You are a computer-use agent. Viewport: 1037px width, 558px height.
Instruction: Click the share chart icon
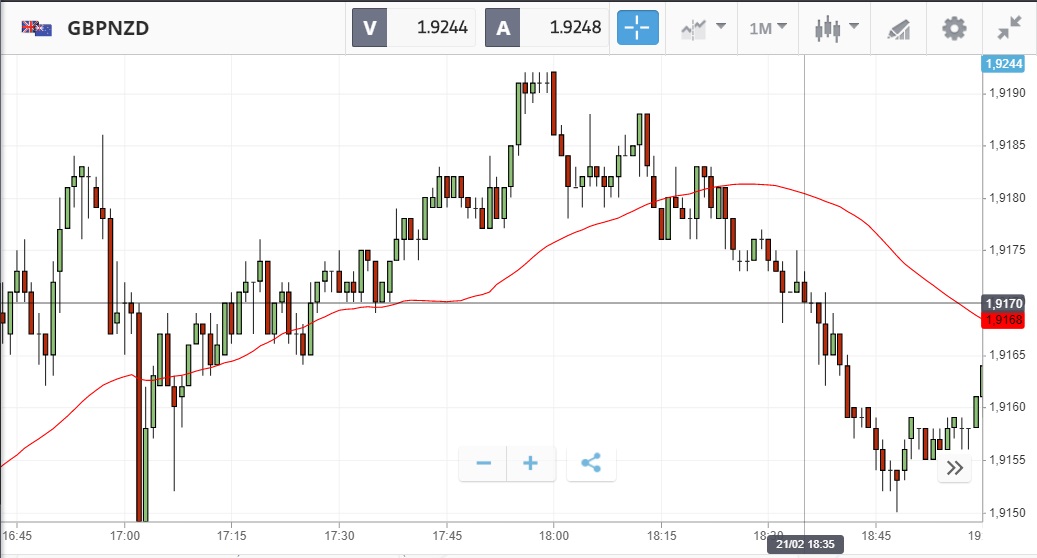click(x=591, y=464)
